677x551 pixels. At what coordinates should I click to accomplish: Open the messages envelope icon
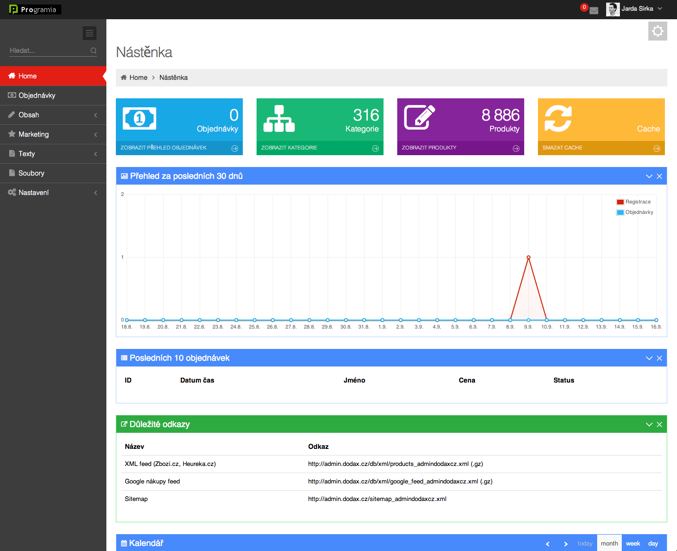pos(594,10)
